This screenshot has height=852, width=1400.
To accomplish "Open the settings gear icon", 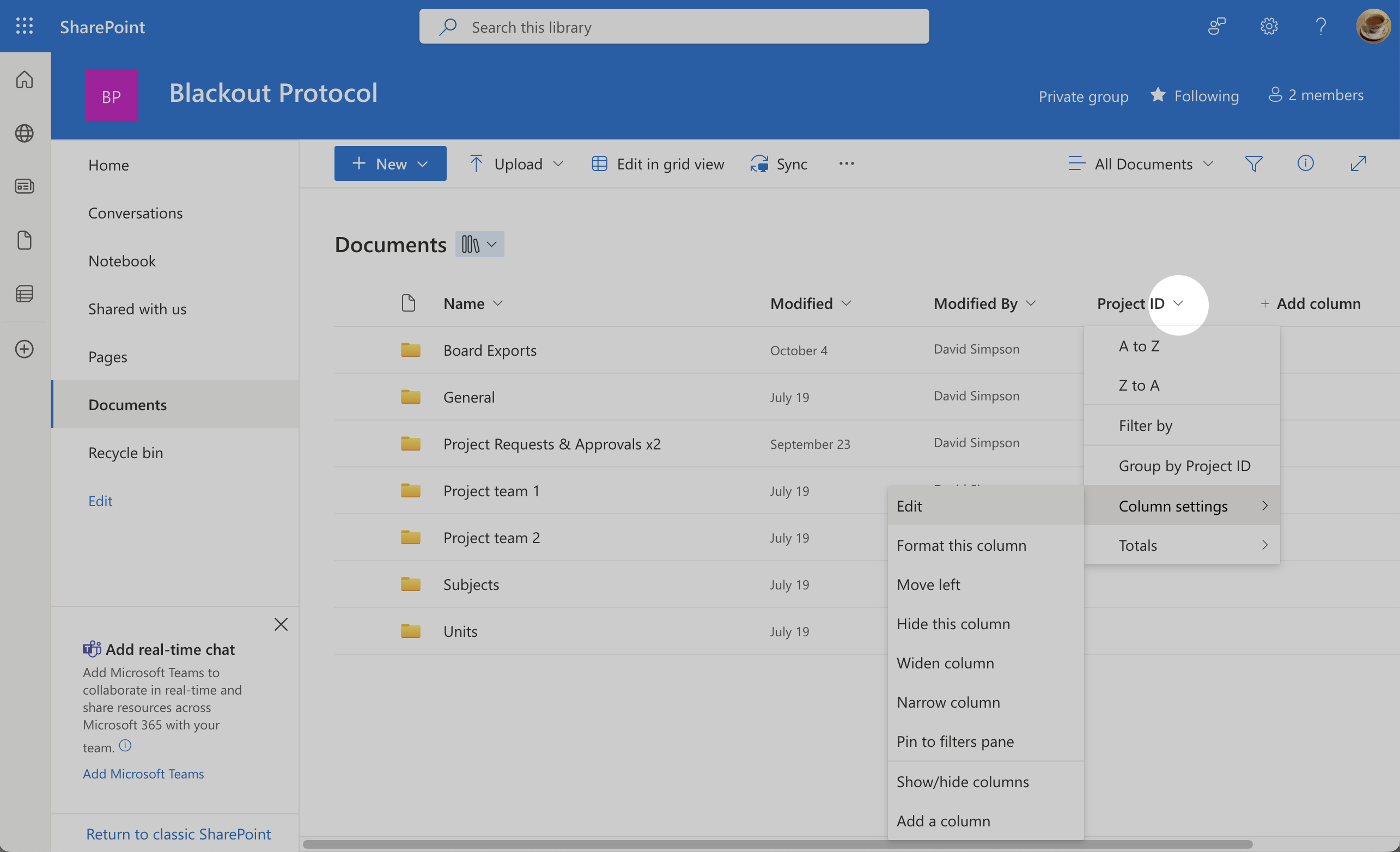I will 1269,26.
